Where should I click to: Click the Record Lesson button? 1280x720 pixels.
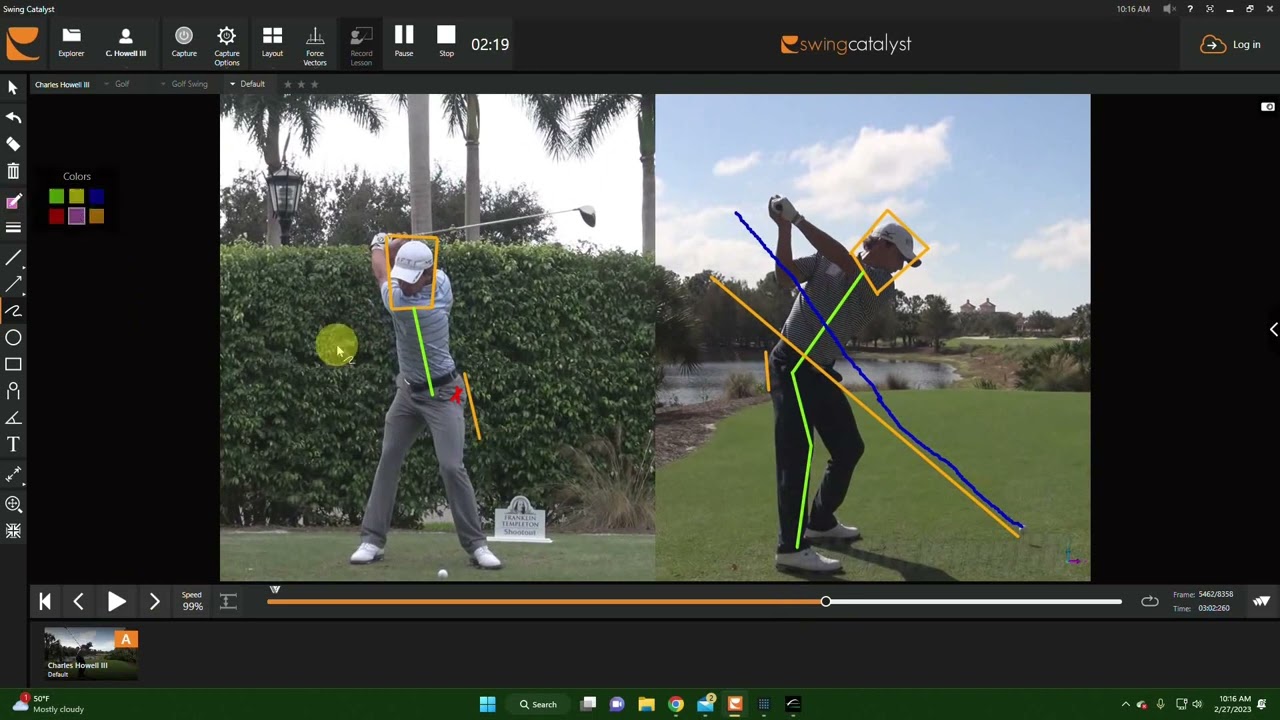click(361, 46)
